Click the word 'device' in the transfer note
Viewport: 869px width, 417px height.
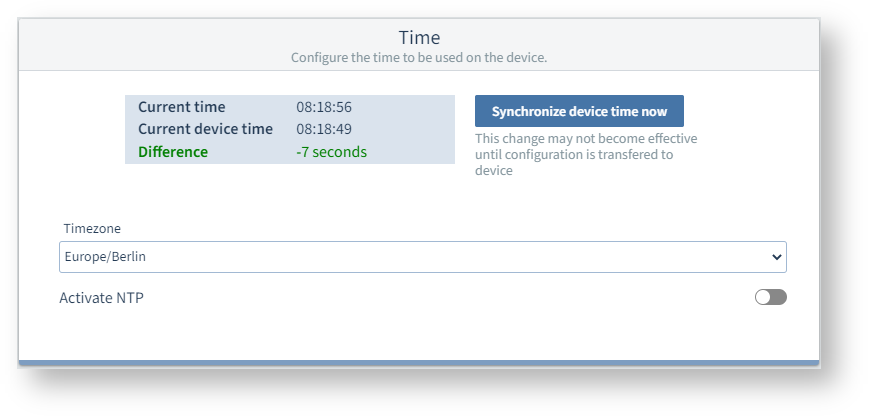click(494, 171)
